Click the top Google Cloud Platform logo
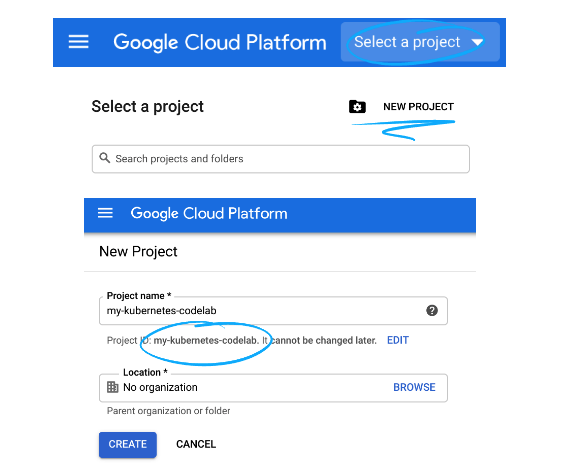 [220, 42]
